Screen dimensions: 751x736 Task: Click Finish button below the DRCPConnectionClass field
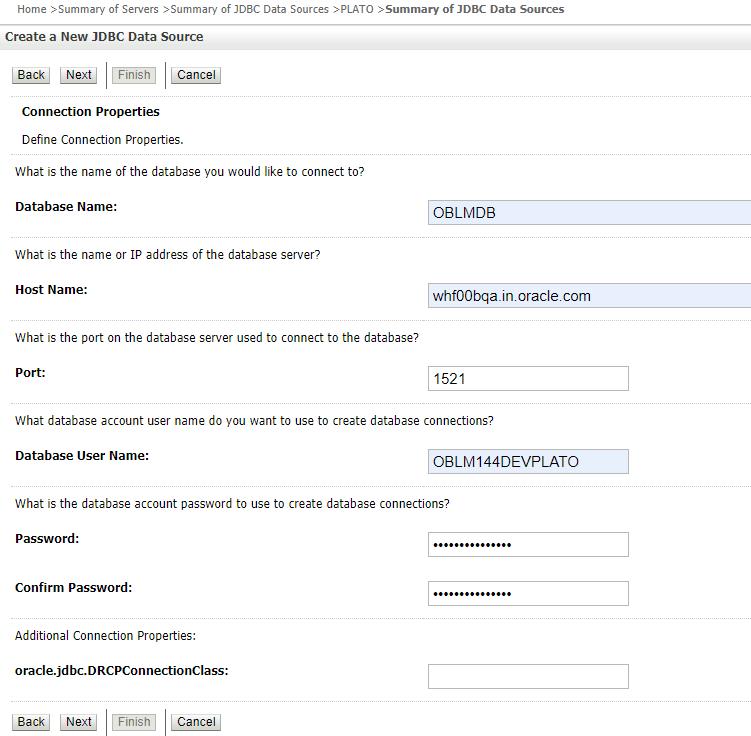(x=134, y=722)
